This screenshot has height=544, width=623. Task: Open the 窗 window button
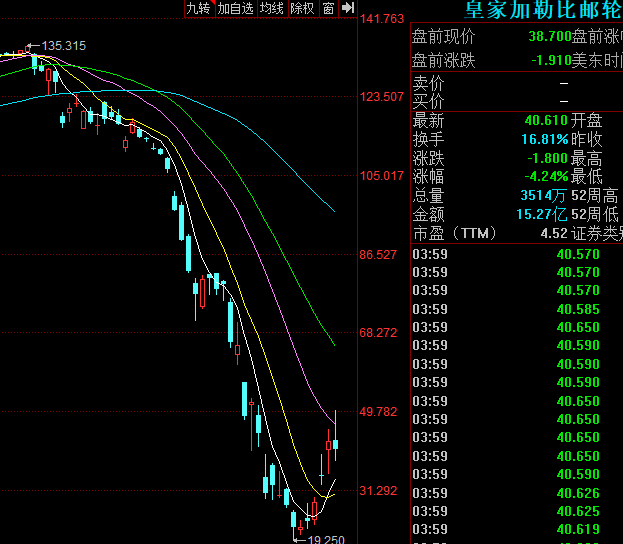[329, 8]
